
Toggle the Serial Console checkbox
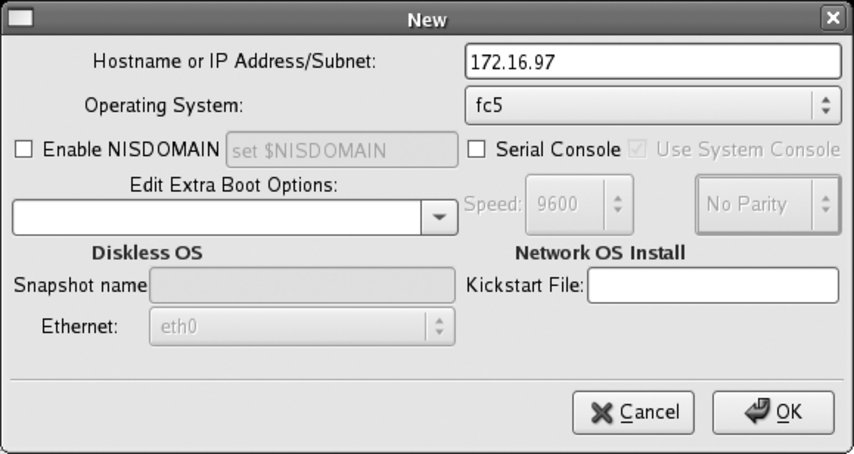point(478,150)
